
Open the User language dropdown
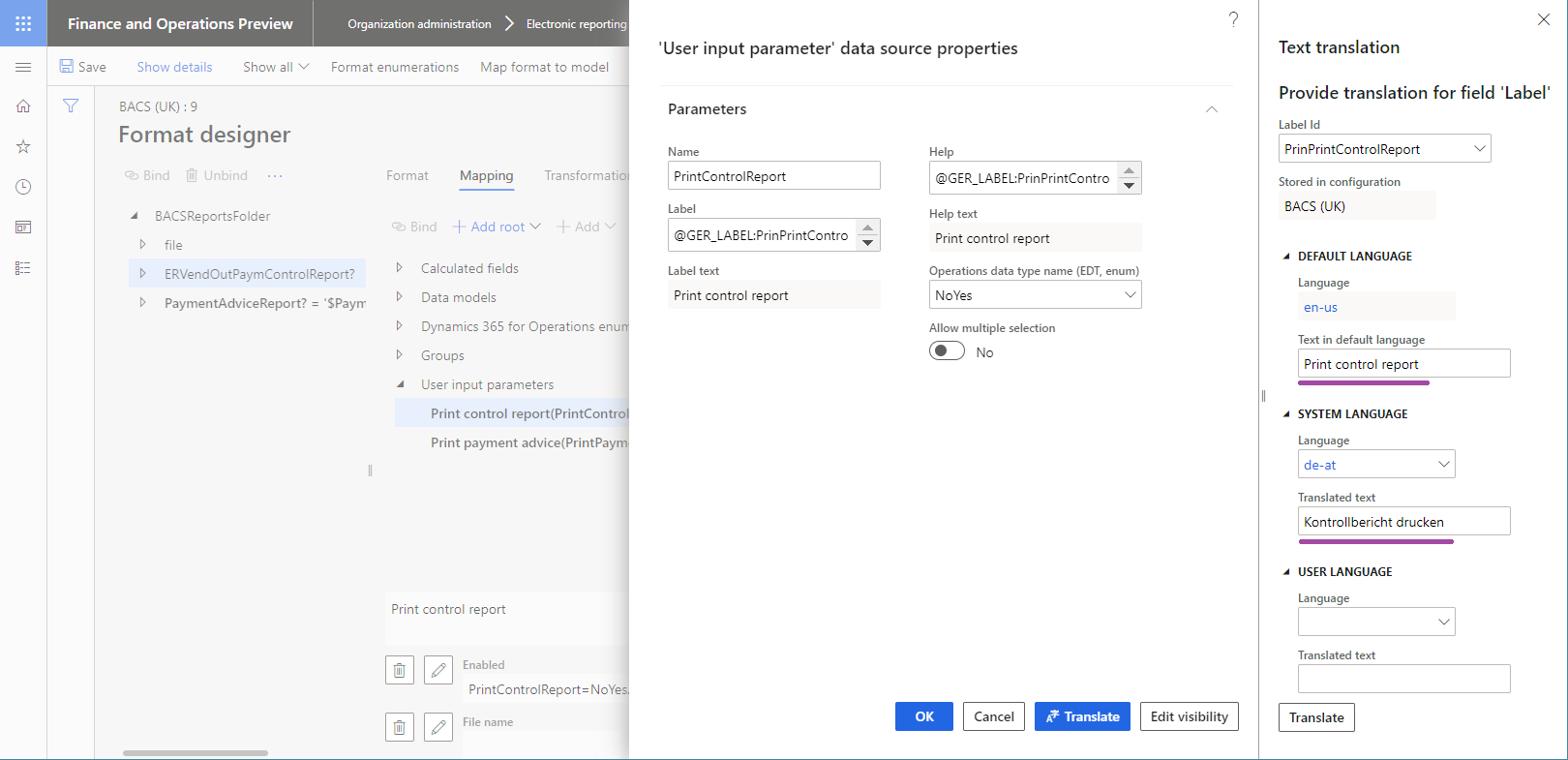(x=1443, y=622)
